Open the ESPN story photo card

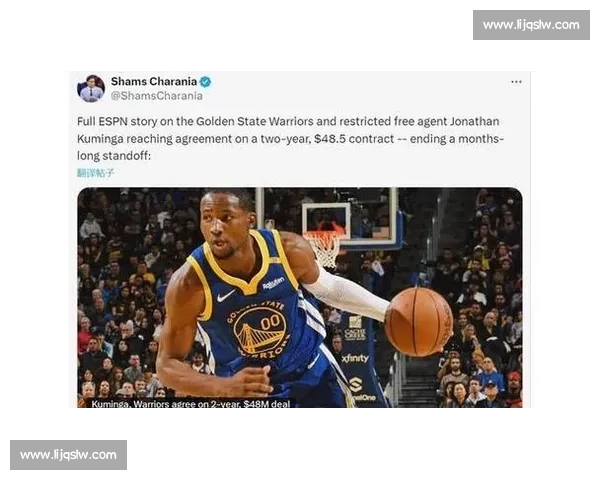(x=300, y=297)
